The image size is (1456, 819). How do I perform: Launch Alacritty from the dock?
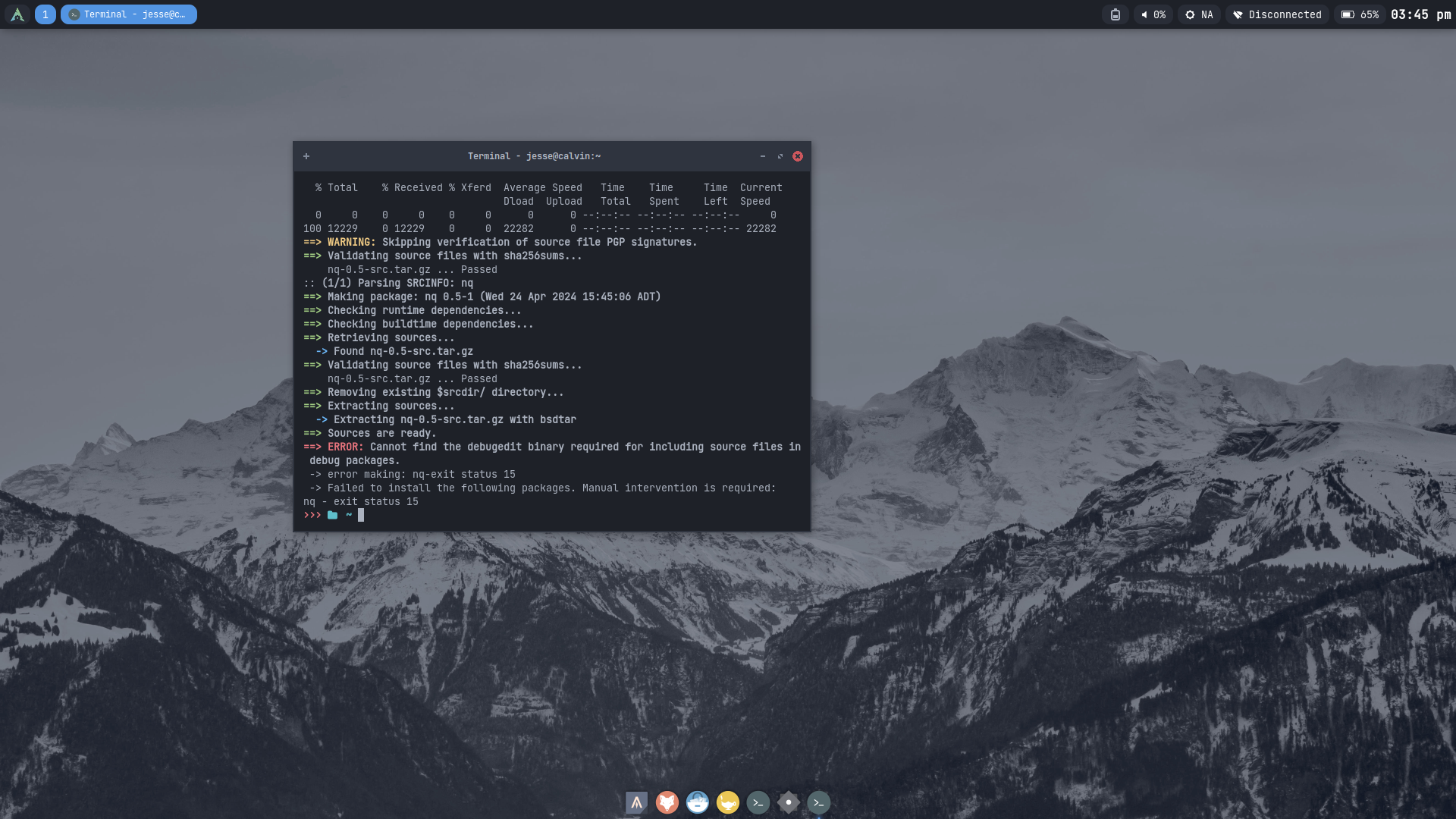636,802
